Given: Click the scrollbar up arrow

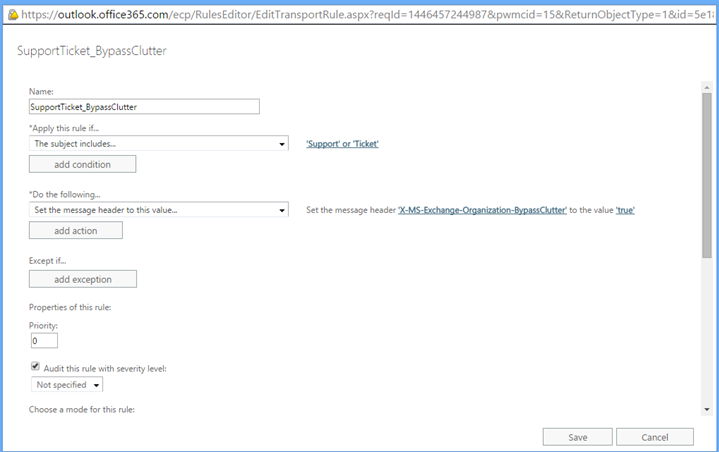Looking at the screenshot, I should pyautogui.click(x=707, y=88).
